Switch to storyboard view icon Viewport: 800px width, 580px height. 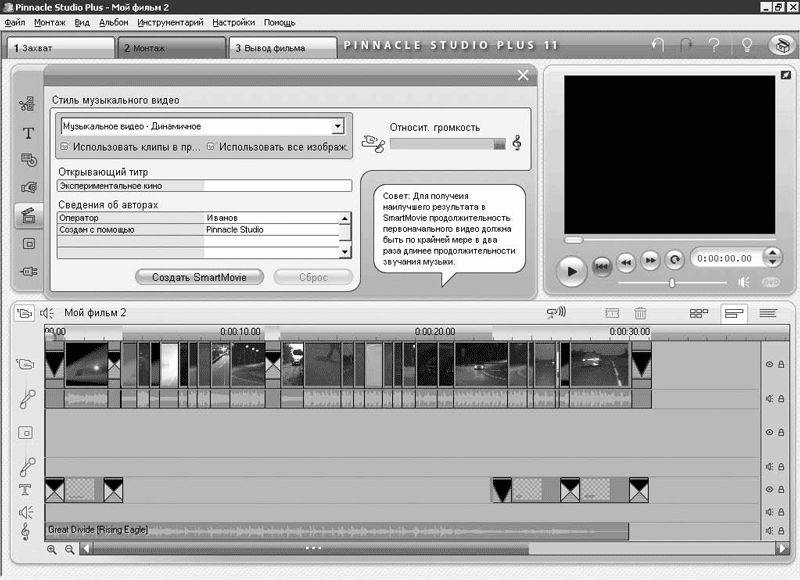(699, 313)
